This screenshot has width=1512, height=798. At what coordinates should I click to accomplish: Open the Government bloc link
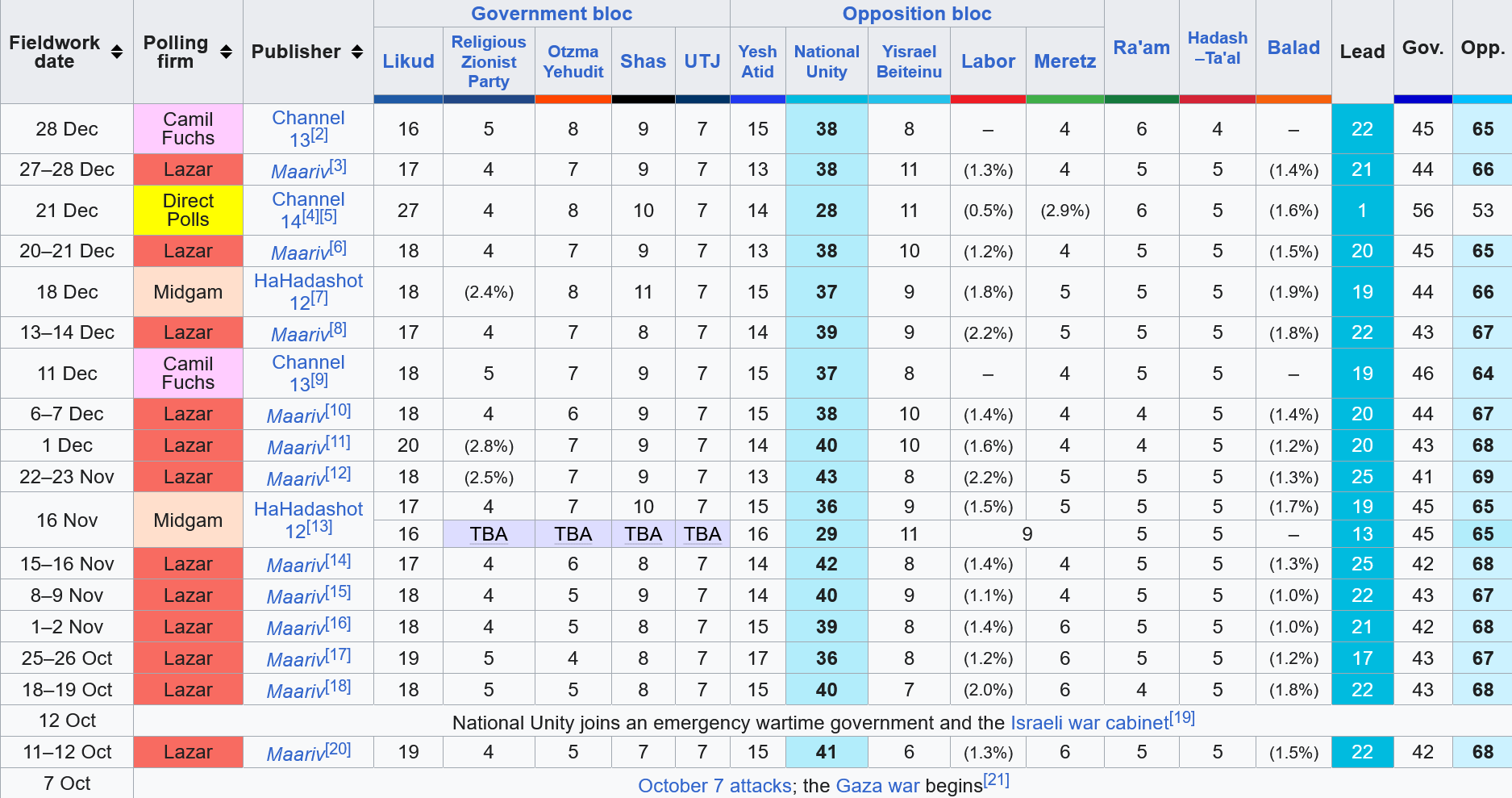(x=552, y=14)
